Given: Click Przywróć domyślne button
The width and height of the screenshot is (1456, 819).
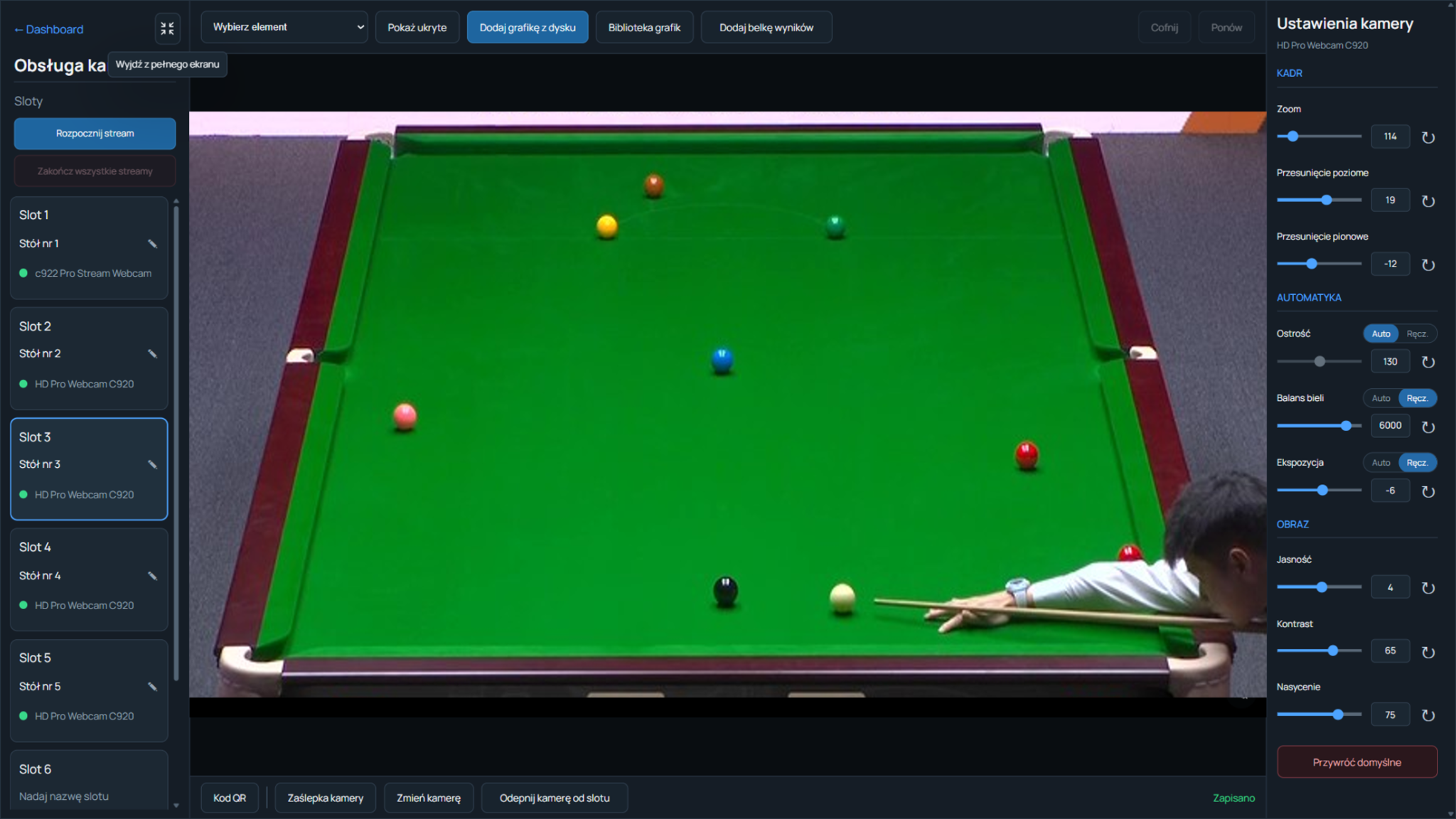Looking at the screenshot, I should (1356, 762).
